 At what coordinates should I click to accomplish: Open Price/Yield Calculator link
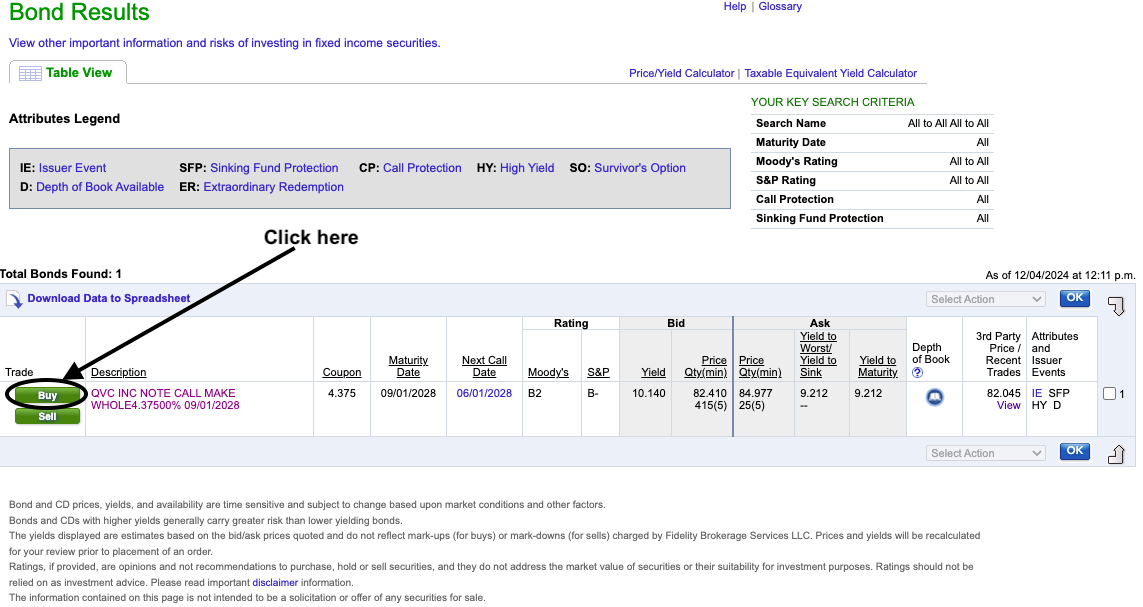tap(682, 74)
